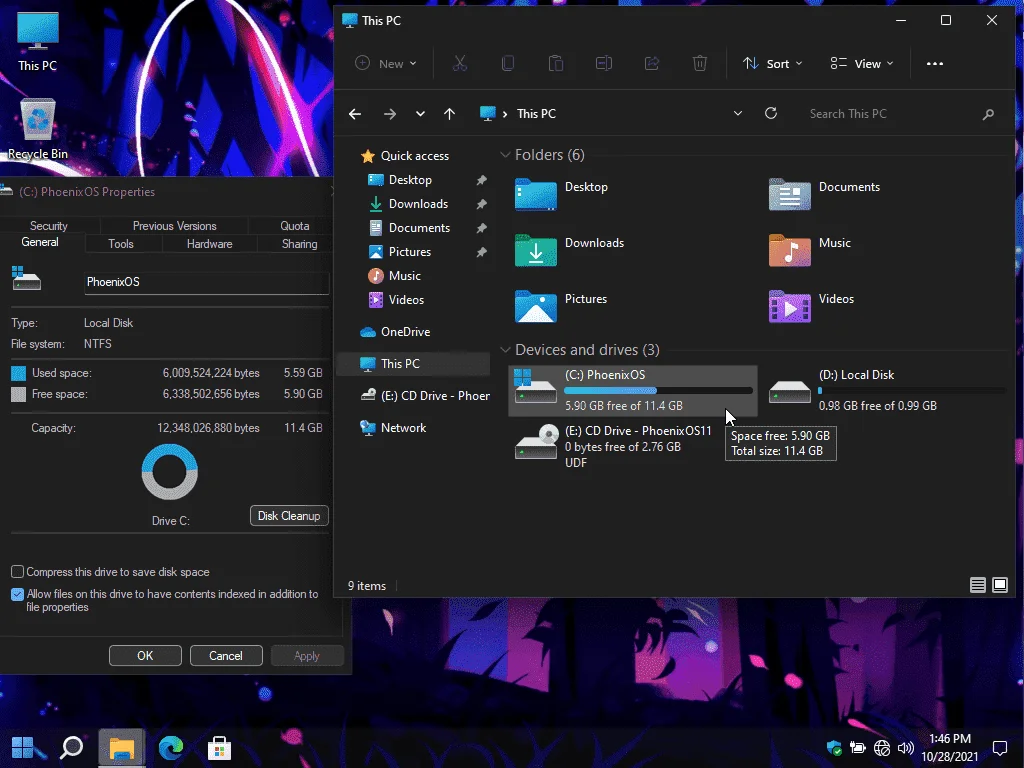
Task: Click the volume speaker tray icon
Action: [x=906, y=748]
